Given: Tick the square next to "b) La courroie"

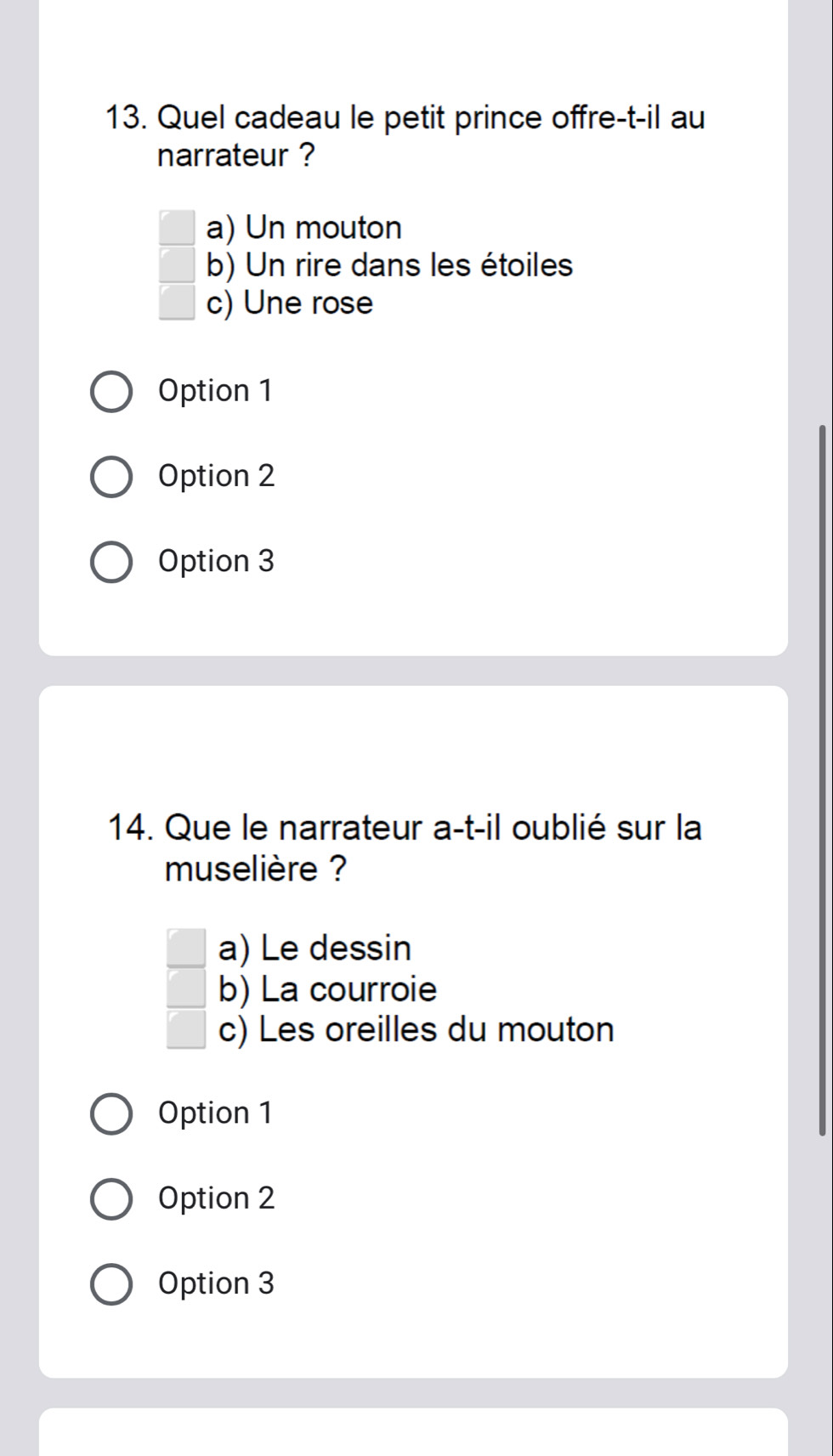Looking at the screenshot, I should pos(187,989).
